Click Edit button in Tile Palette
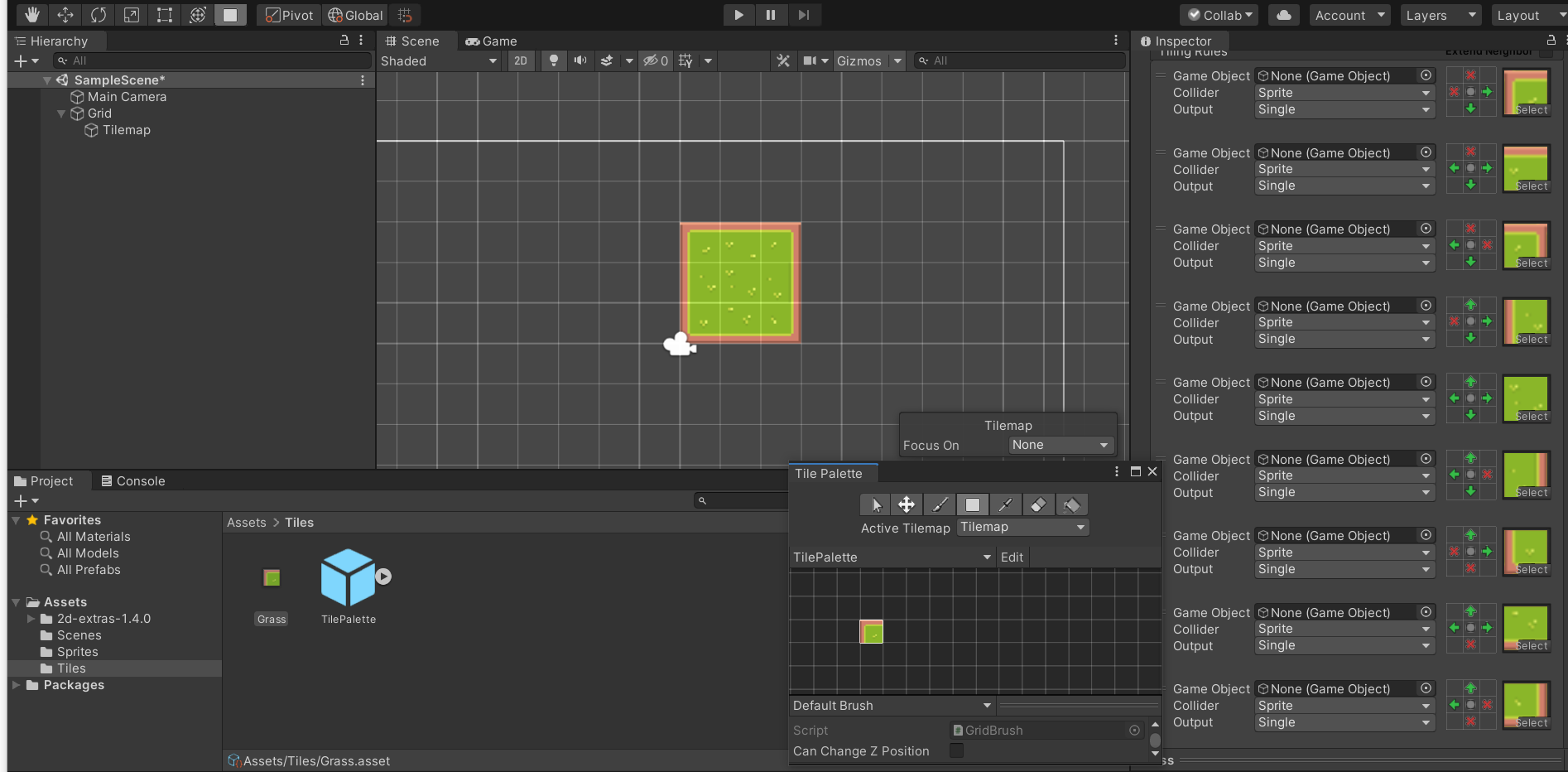The width and height of the screenshot is (1568, 772). point(1012,557)
